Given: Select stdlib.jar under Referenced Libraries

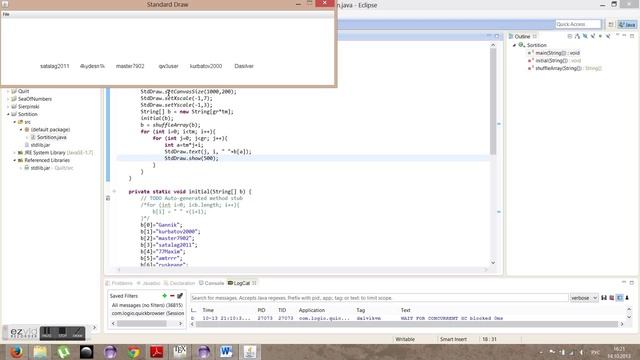Looking at the screenshot, I should (40, 168).
